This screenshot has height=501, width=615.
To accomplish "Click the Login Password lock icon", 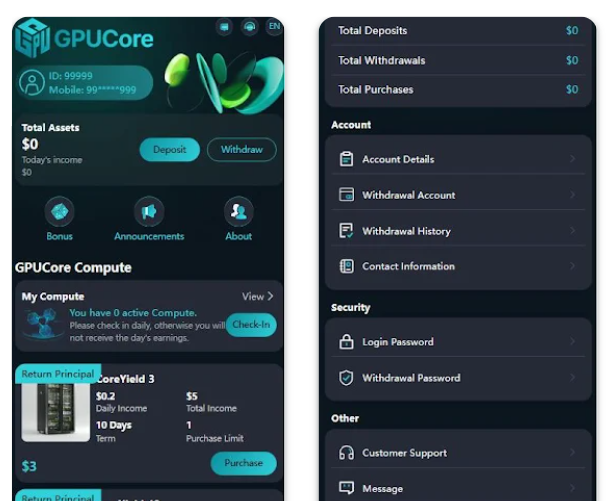I will [346, 342].
